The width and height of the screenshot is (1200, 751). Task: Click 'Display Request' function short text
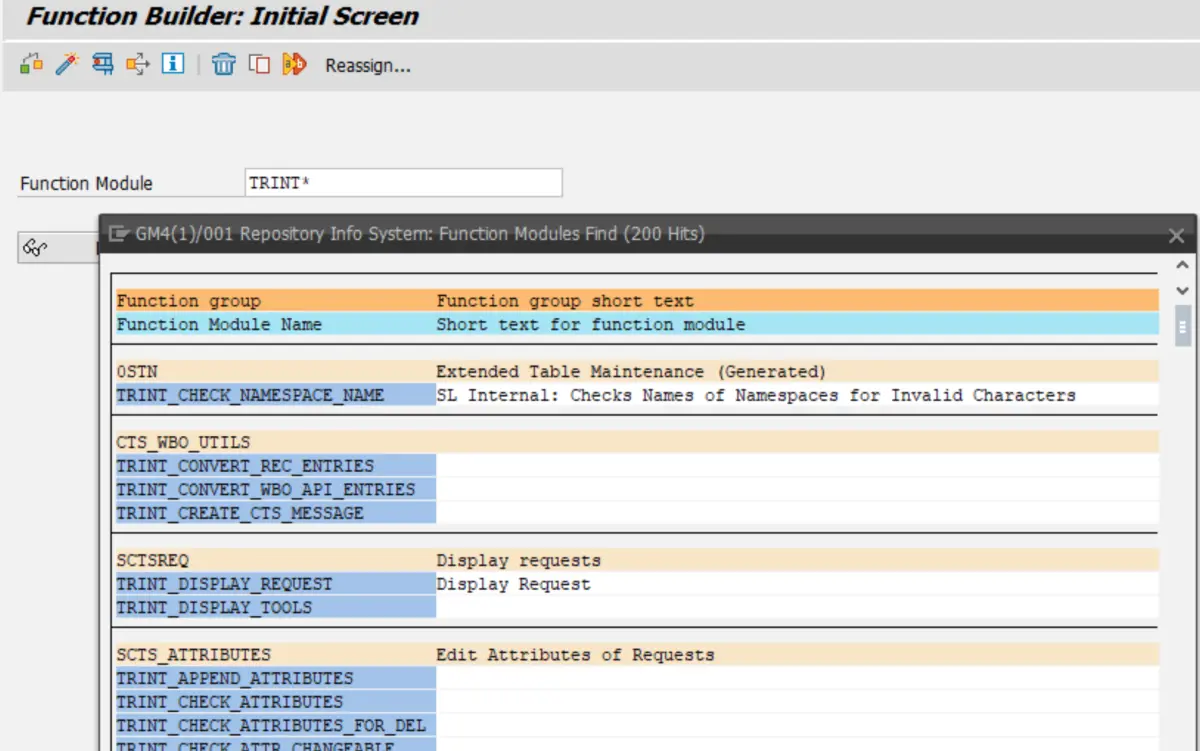(x=513, y=584)
